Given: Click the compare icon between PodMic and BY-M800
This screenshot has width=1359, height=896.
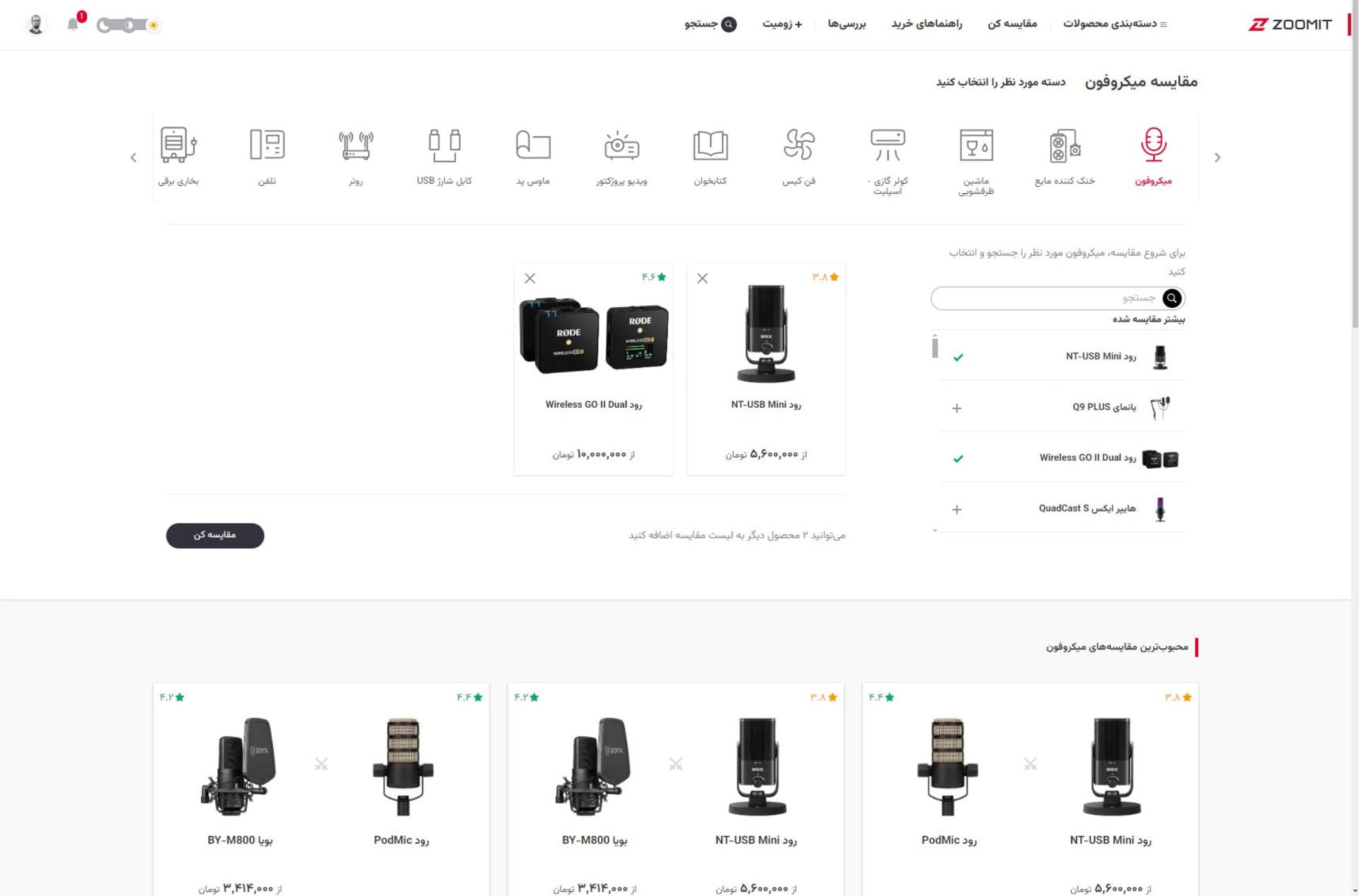Looking at the screenshot, I should tap(321, 764).
